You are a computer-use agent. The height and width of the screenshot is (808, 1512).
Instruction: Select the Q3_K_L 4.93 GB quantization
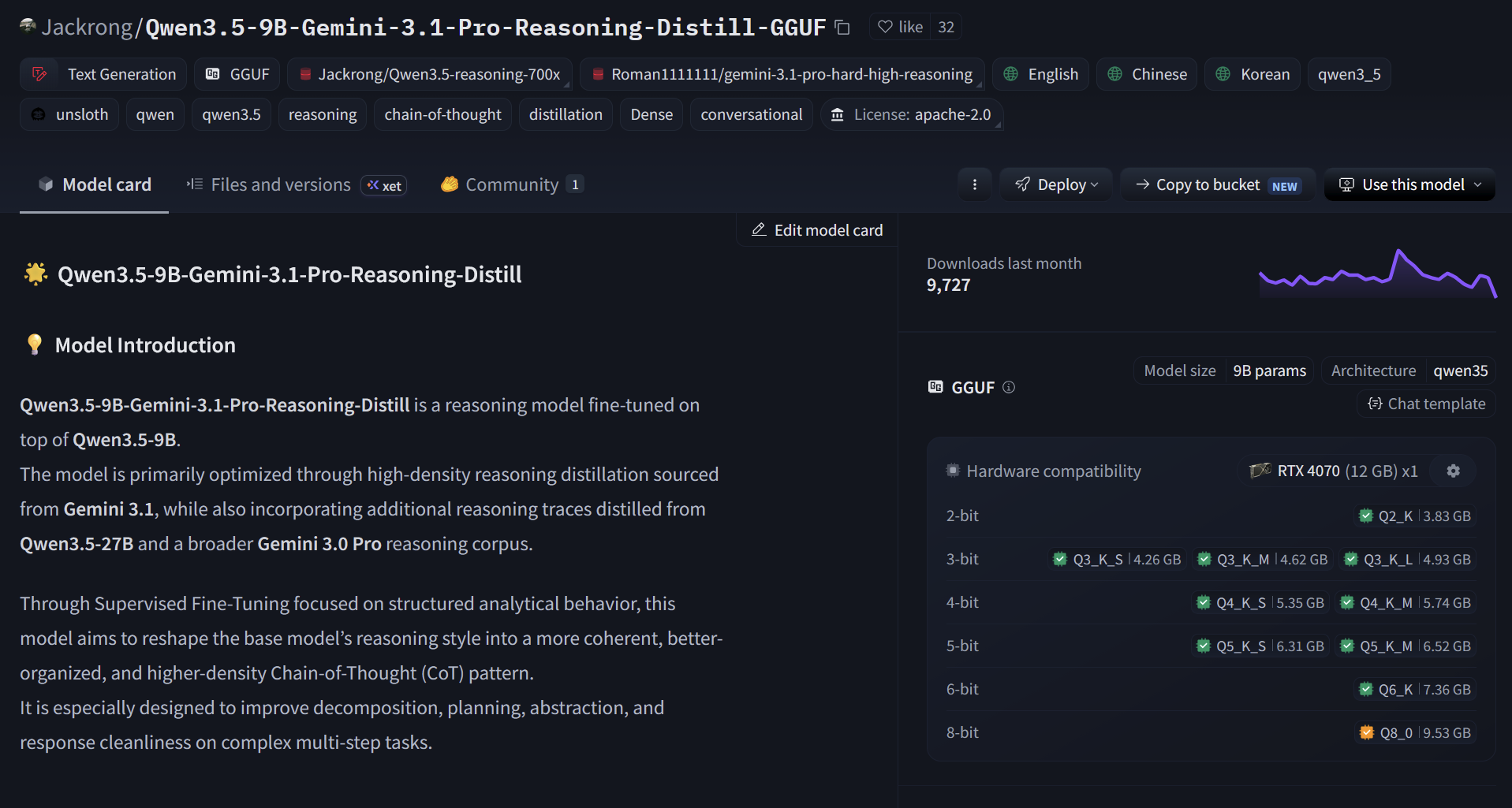[1407, 559]
